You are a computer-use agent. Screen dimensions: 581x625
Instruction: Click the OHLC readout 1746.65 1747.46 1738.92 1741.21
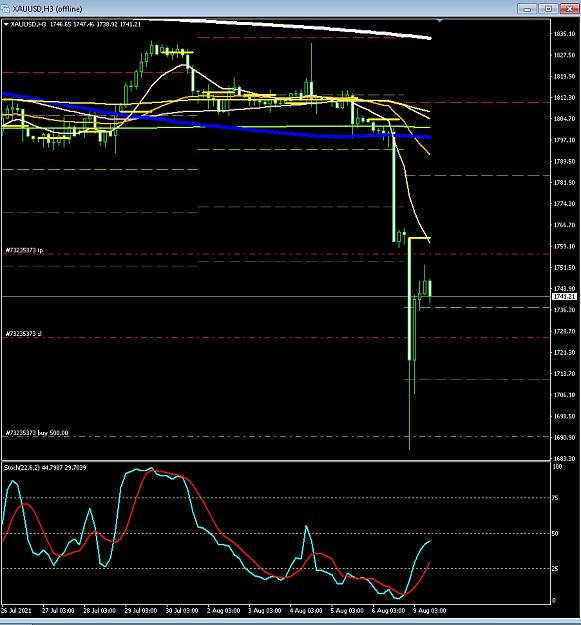pos(95,24)
